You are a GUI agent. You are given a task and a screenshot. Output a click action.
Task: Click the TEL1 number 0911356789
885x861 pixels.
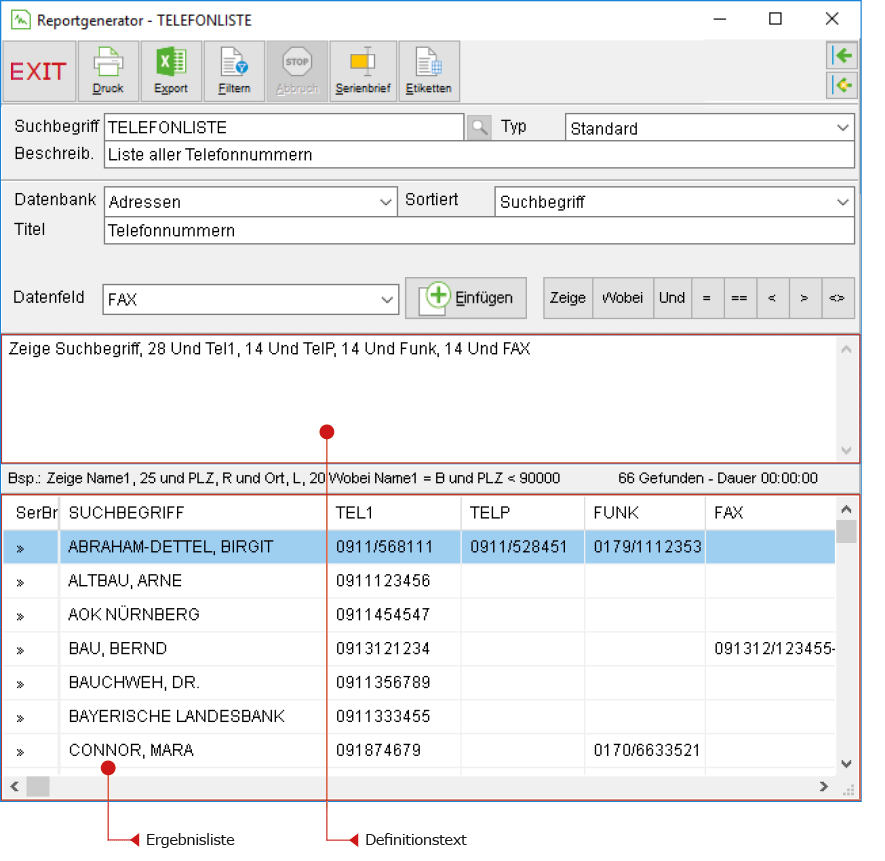click(383, 683)
